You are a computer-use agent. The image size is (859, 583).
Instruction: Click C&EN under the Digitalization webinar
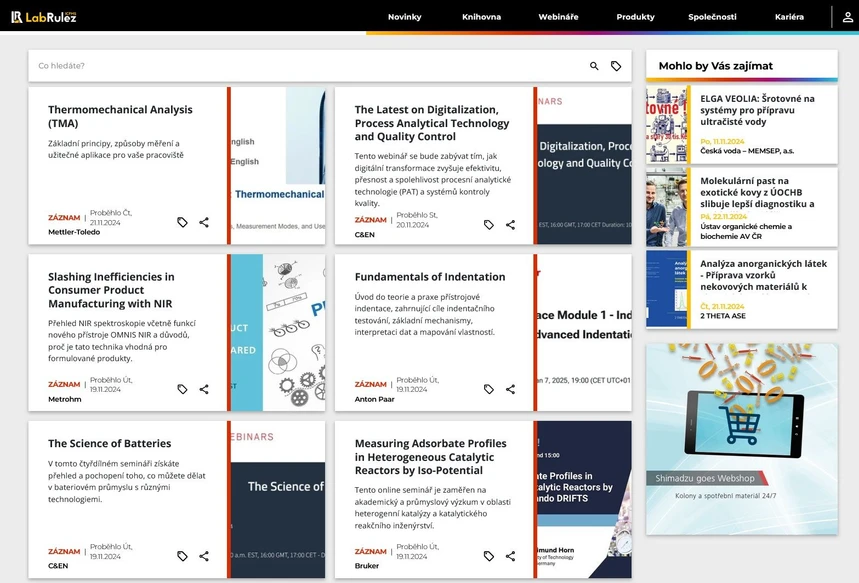pos(364,235)
